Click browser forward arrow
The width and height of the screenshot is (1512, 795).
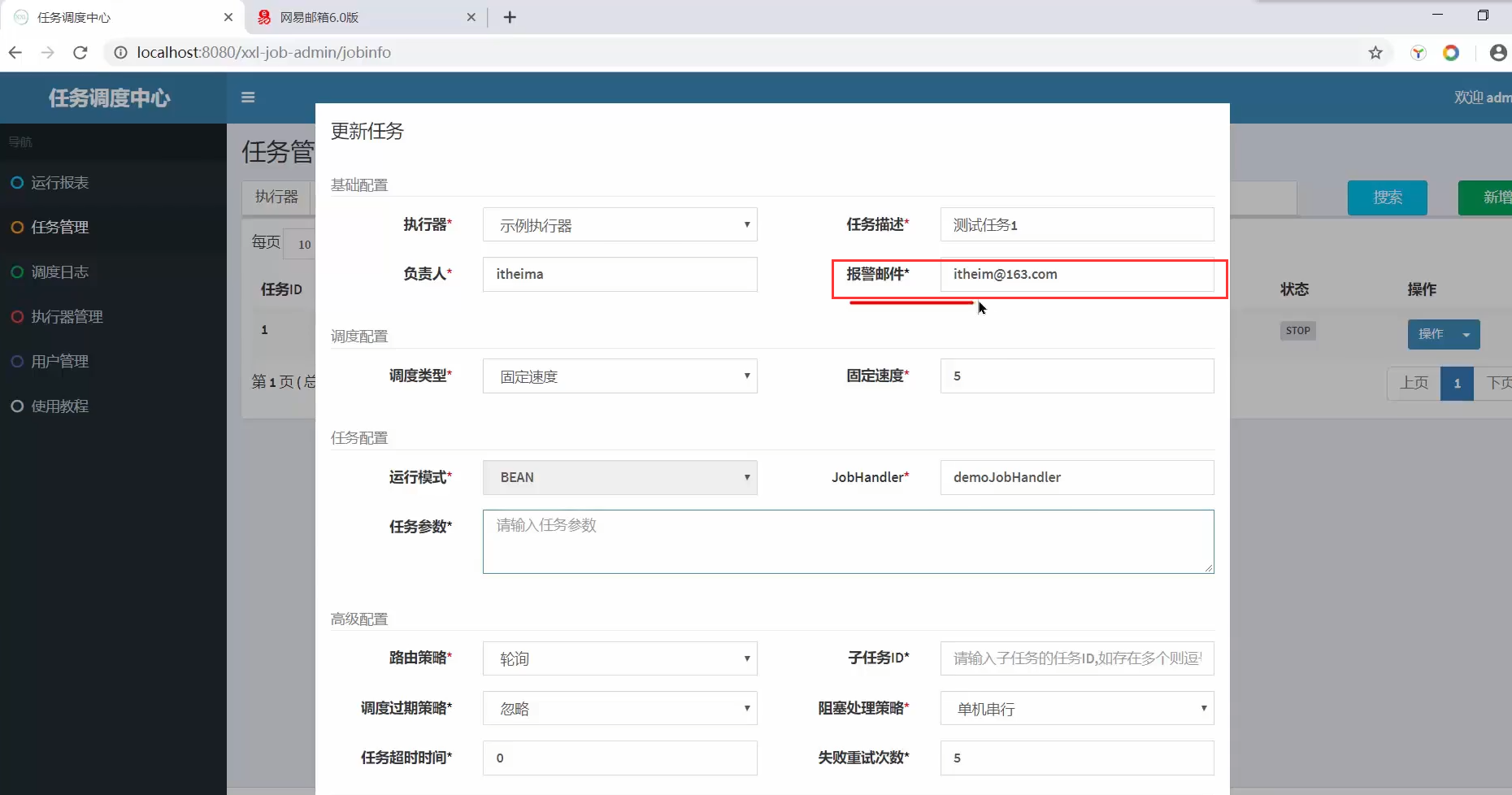coord(48,53)
